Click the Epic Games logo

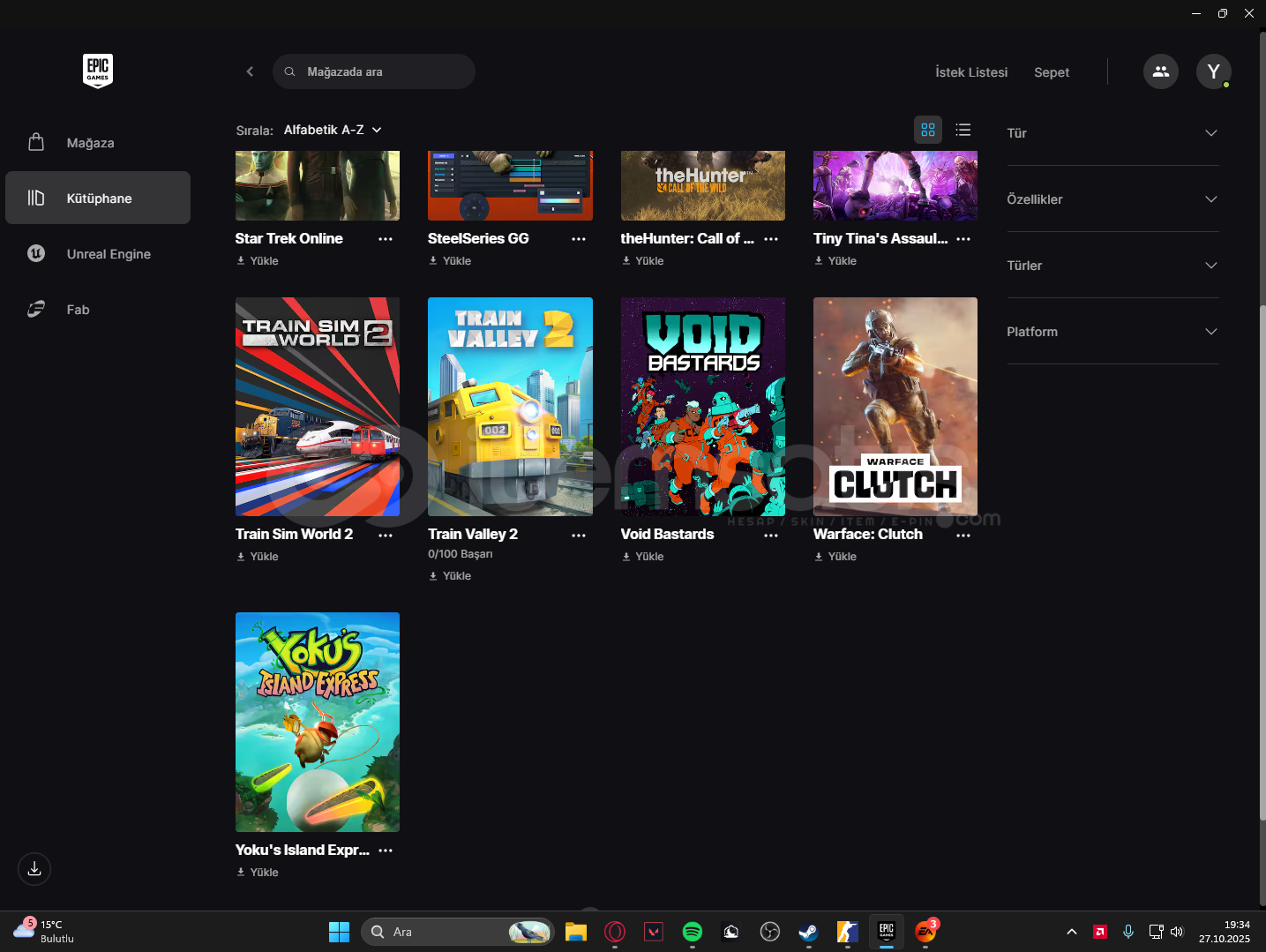coord(98,71)
